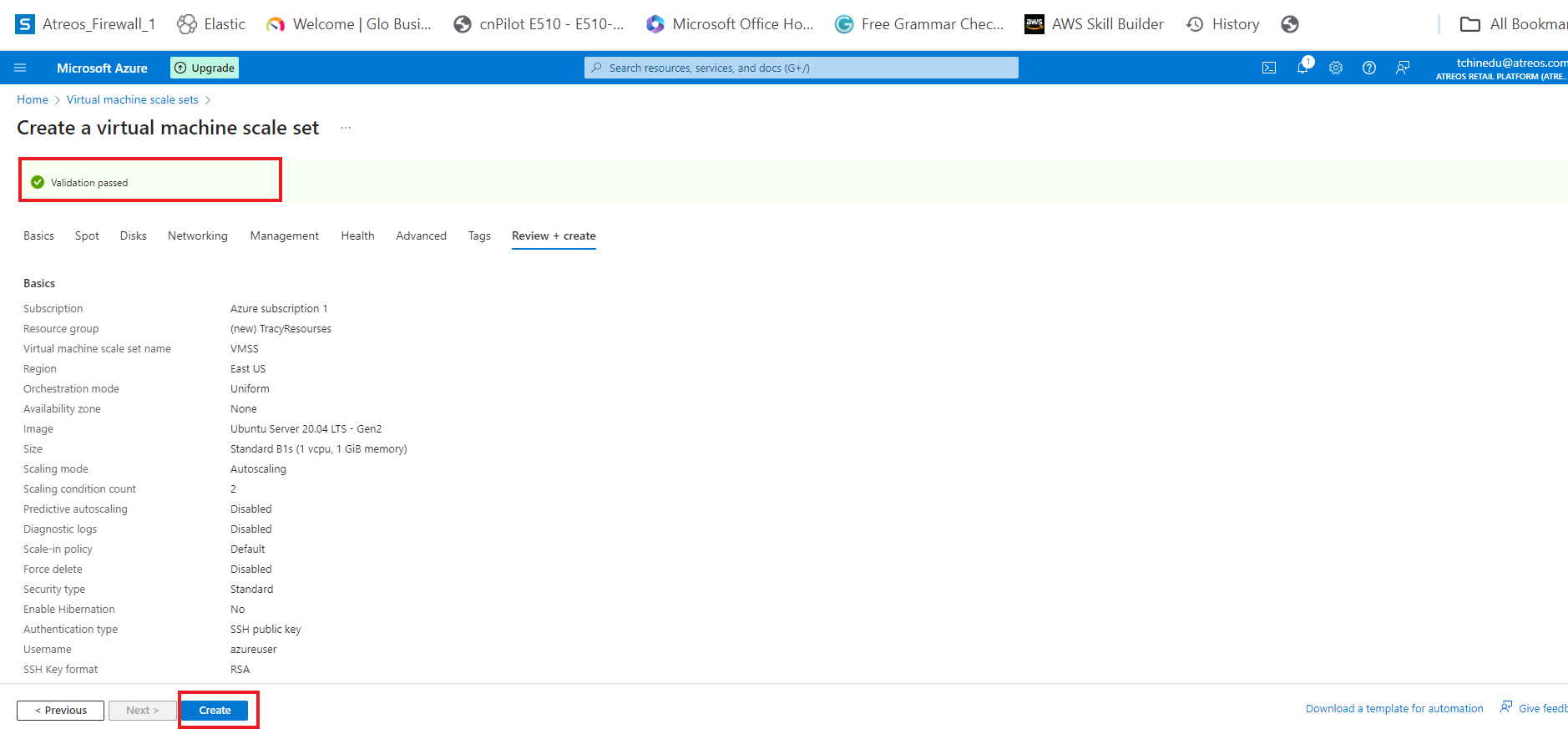Click the East US region value
The height and width of the screenshot is (729, 1568).
tap(248, 369)
